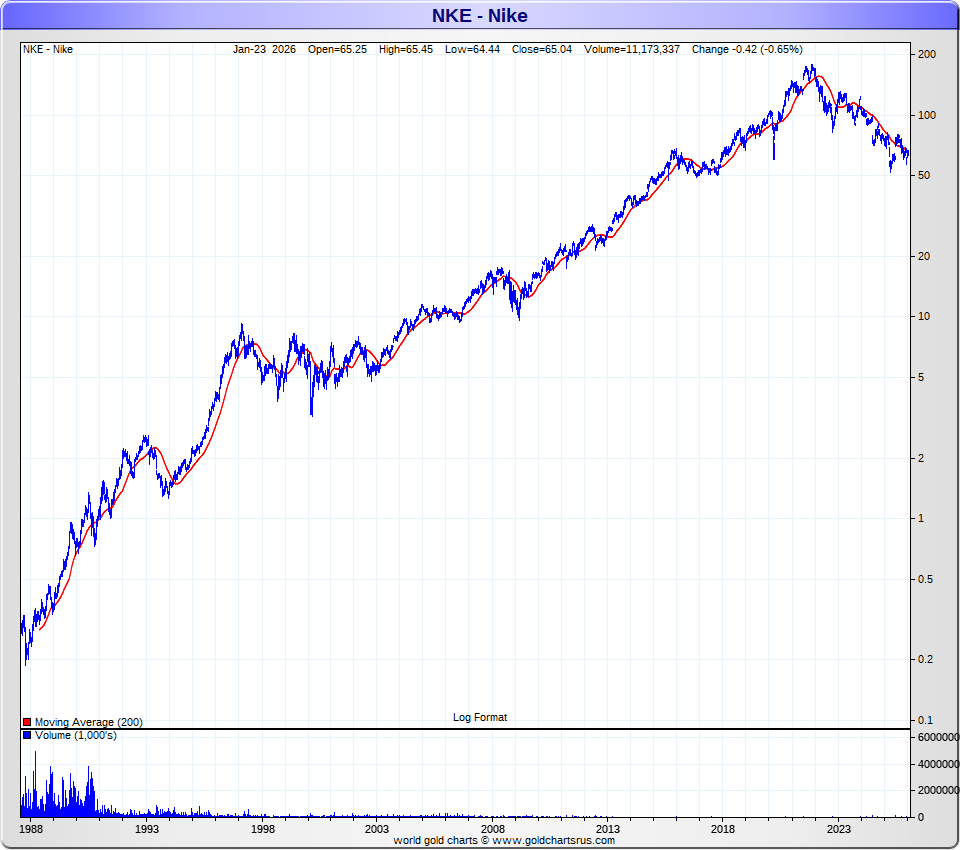Viewport: 960px width, 850px height.
Task: Click the 6000000 volume axis label
Action: pos(938,737)
